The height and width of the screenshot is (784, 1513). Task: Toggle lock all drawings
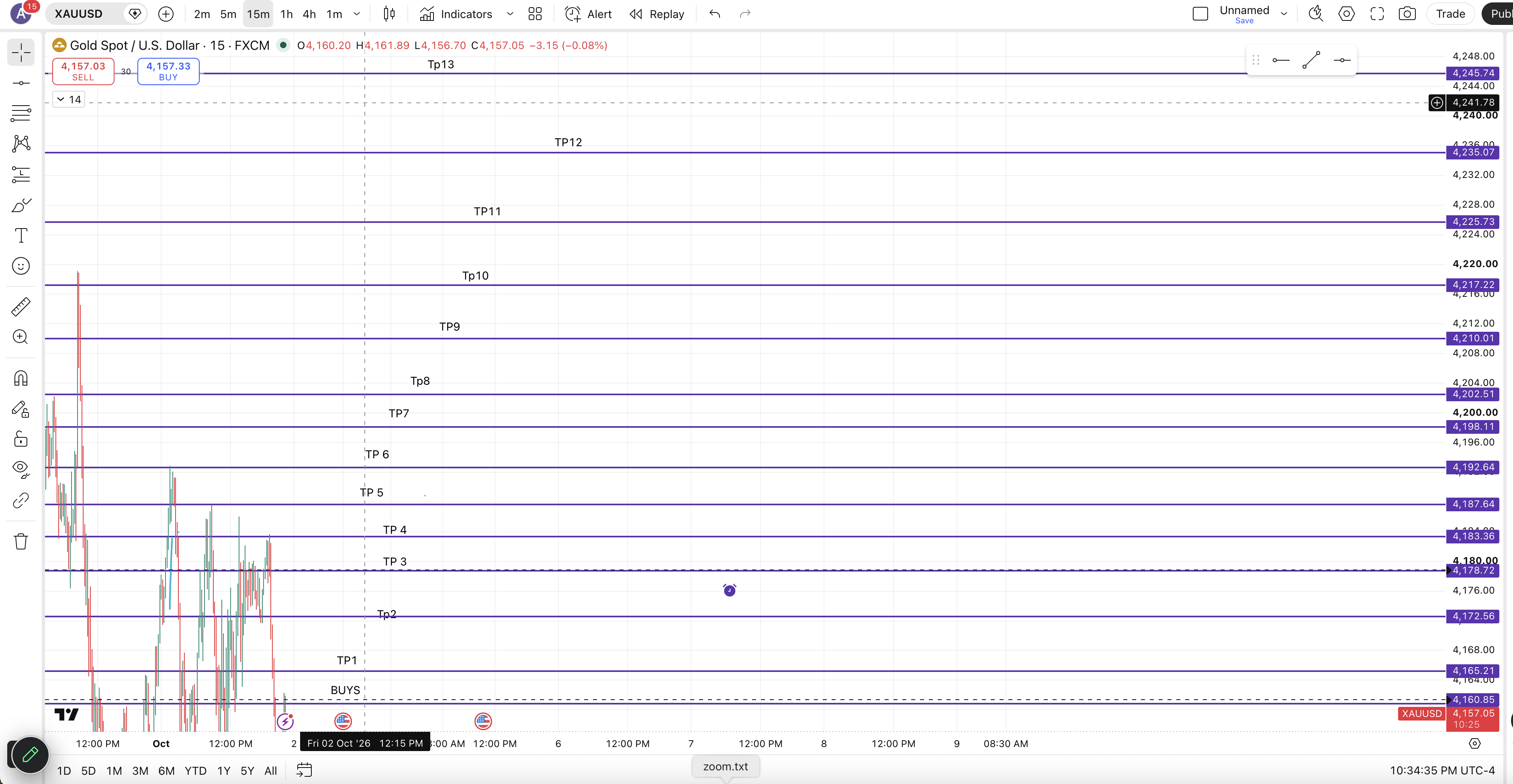(20, 439)
